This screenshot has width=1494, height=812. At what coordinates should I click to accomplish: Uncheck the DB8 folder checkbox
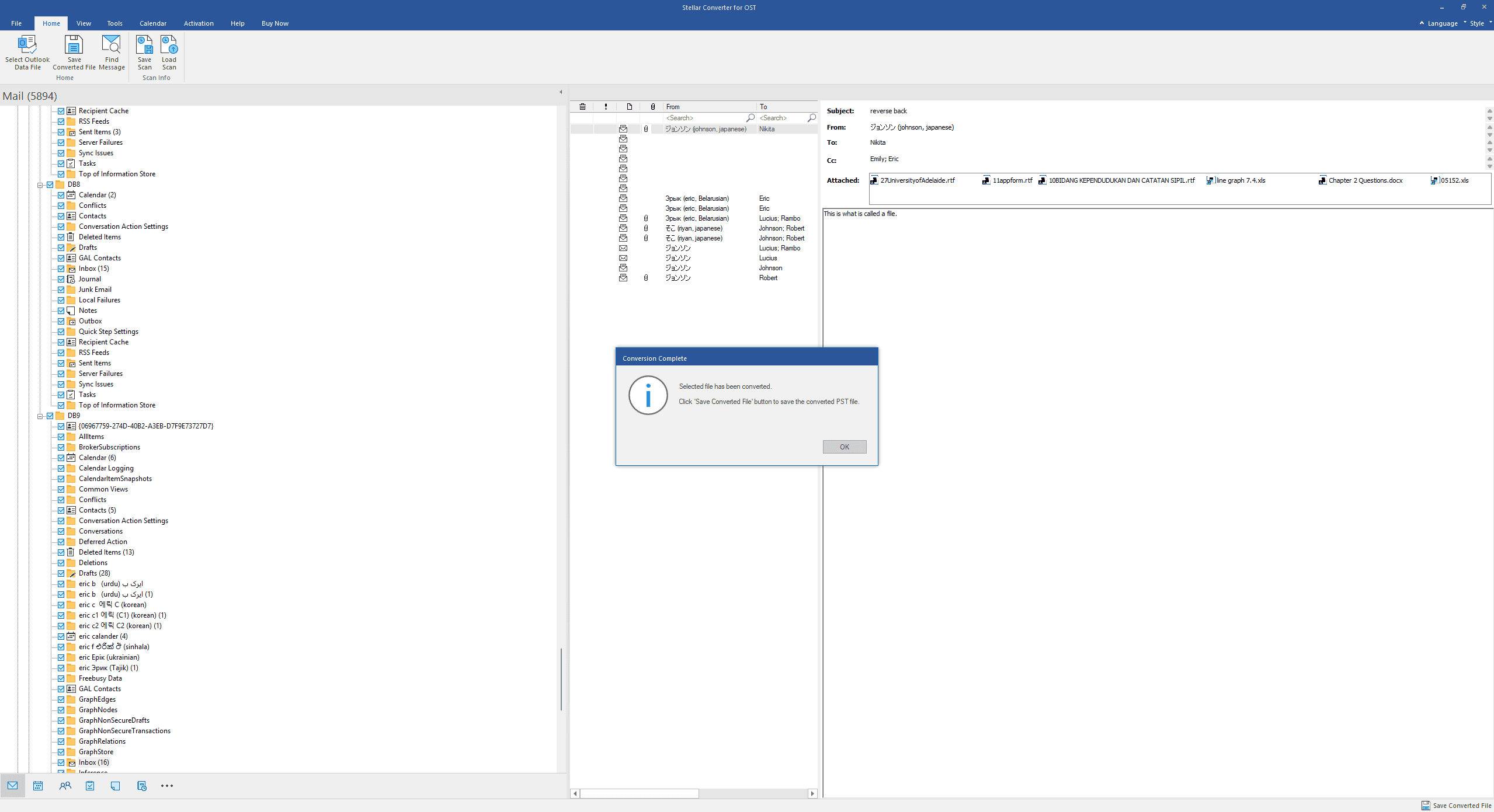[x=50, y=184]
